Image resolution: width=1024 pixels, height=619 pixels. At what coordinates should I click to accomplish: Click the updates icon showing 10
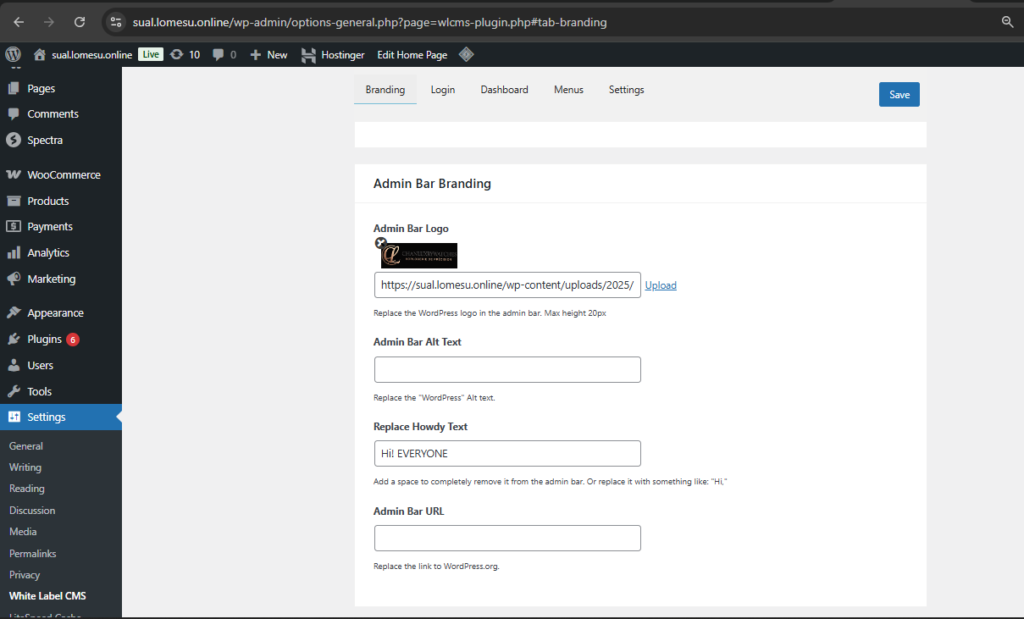(185, 55)
